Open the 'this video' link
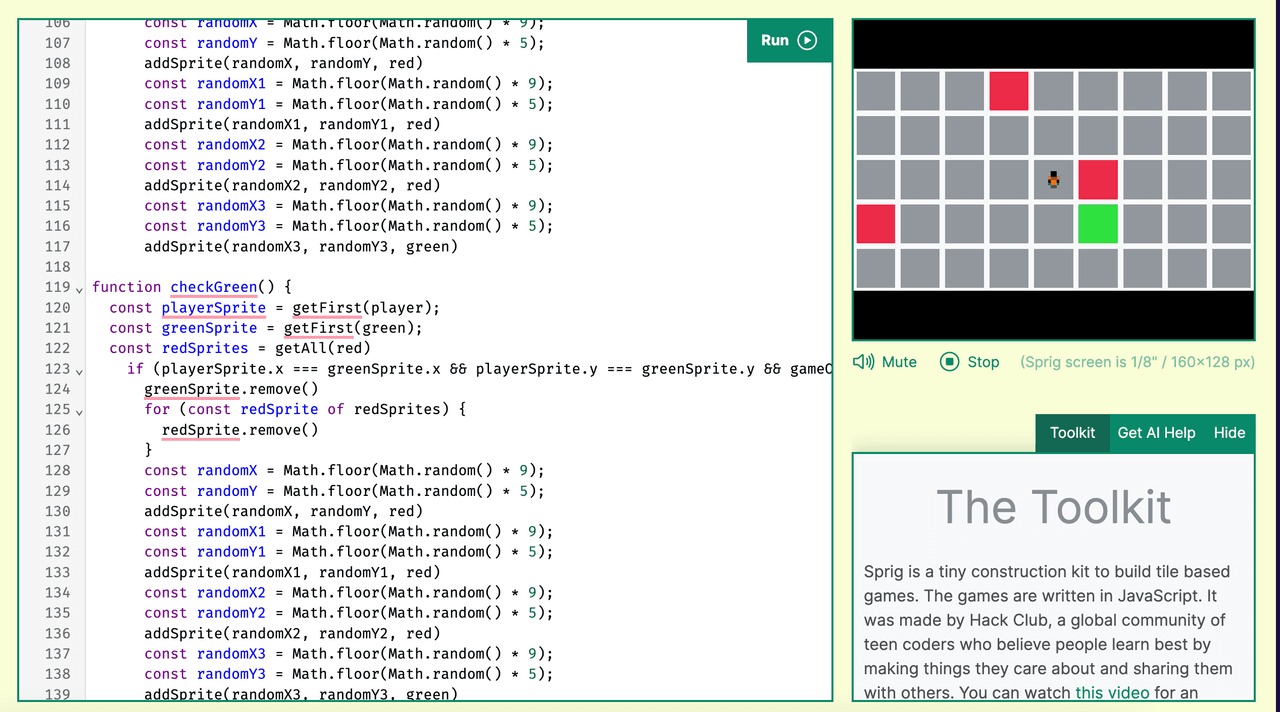This screenshot has width=1280, height=712. [1112, 692]
